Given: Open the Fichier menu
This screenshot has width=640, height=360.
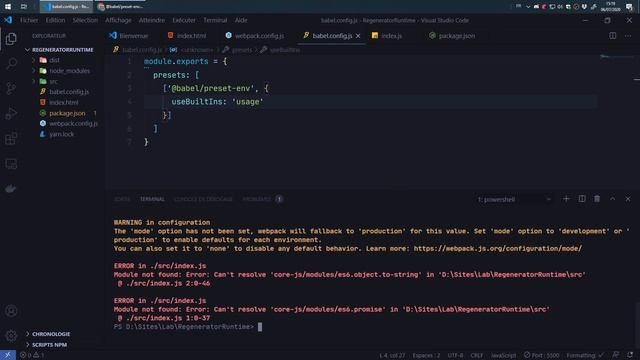Looking at the screenshot, I should tap(29, 20).
